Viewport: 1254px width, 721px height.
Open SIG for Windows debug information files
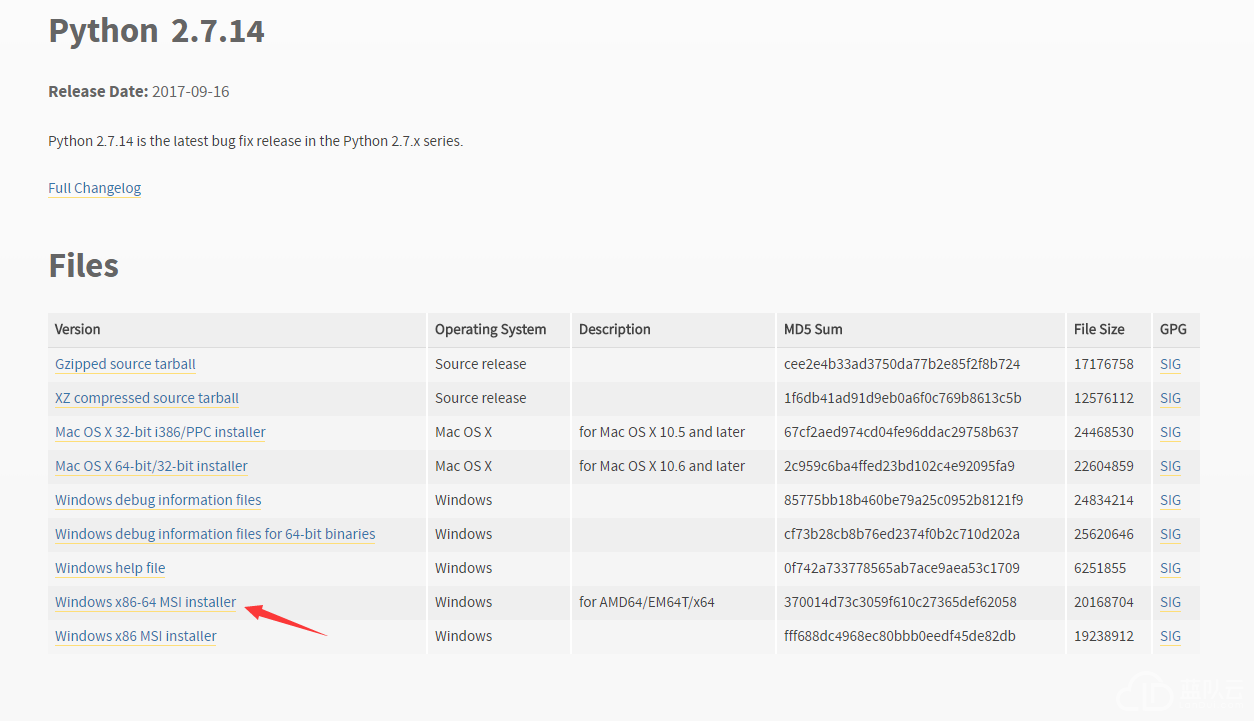1170,500
